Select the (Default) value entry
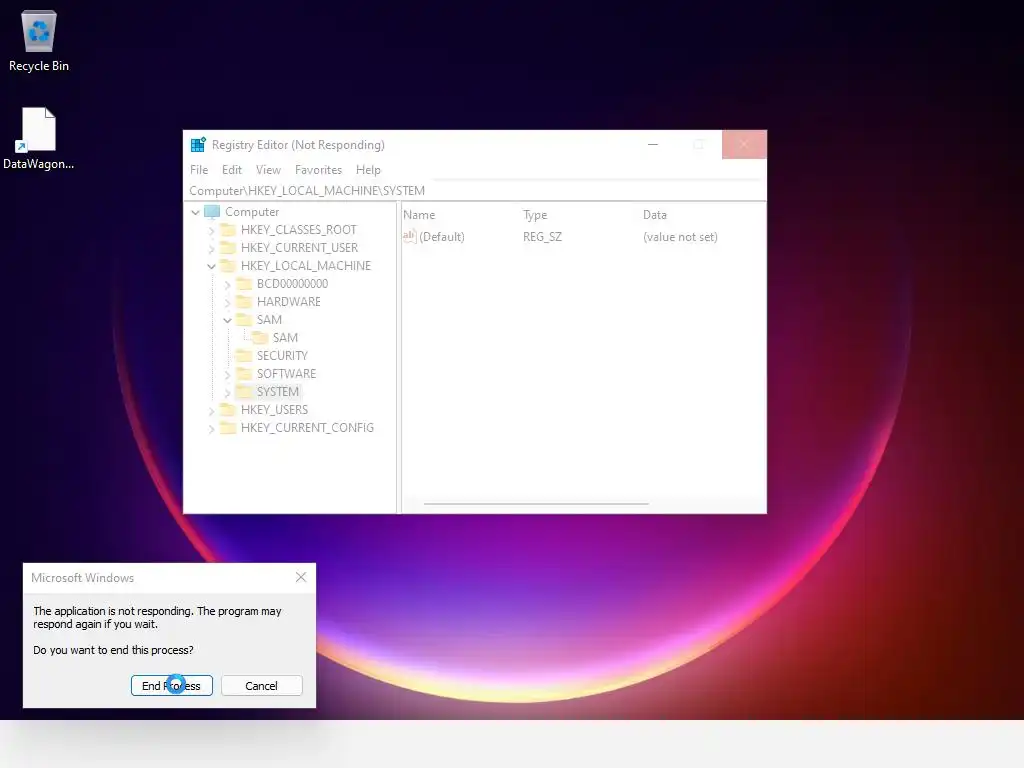The height and width of the screenshot is (768, 1024). [x=442, y=237]
